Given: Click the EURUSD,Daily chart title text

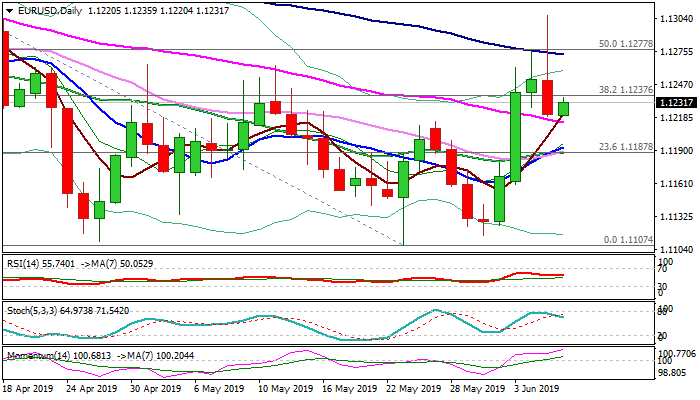Looking at the screenshot, I should point(49,8).
